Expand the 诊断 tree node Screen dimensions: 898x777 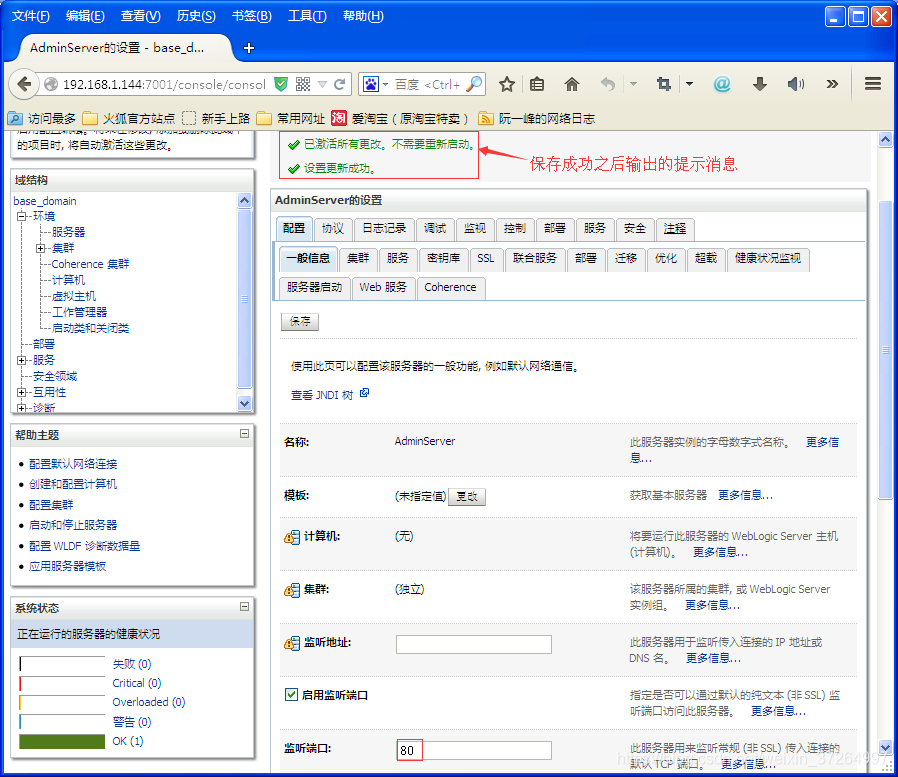(x=22, y=408)
